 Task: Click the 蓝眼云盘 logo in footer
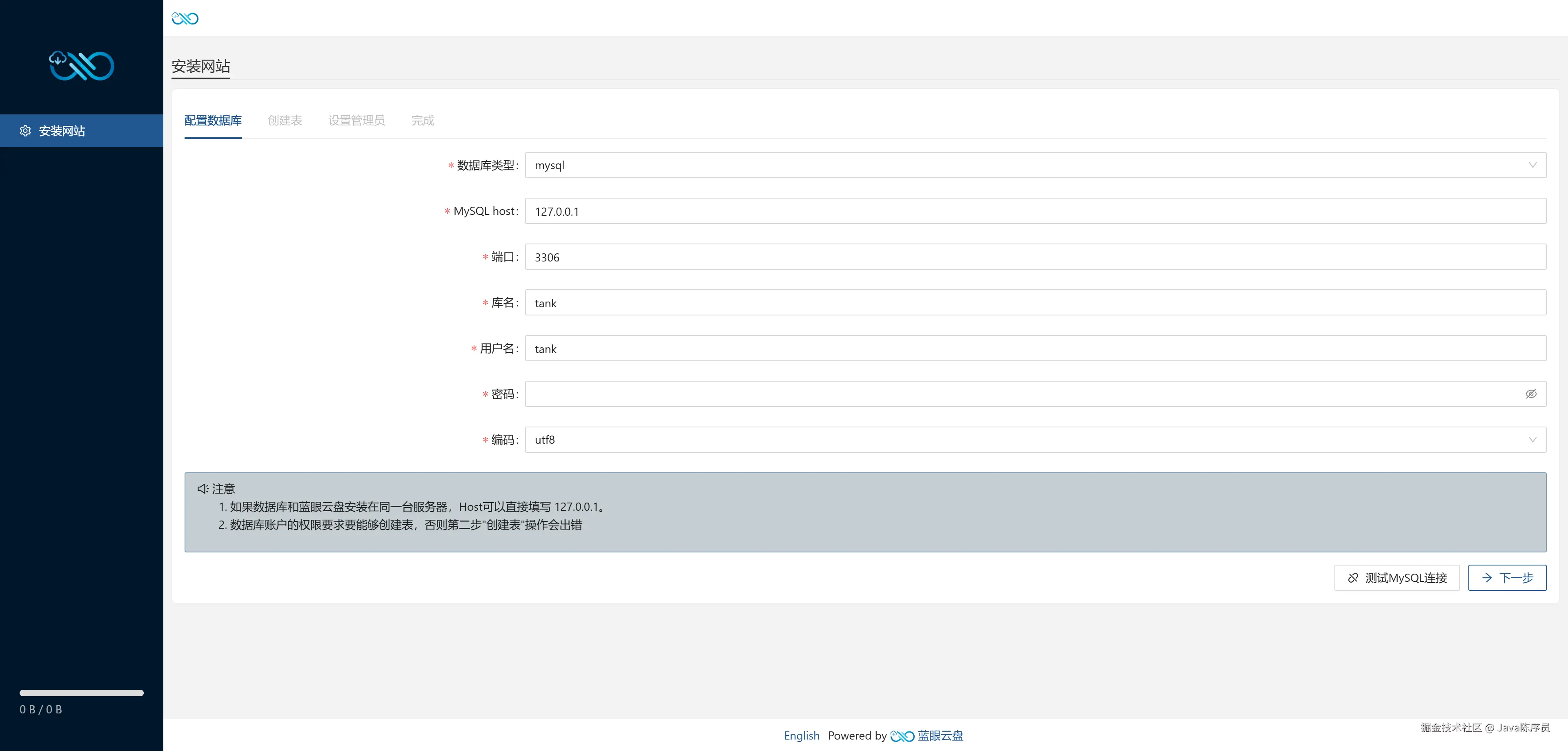point(902,736)
